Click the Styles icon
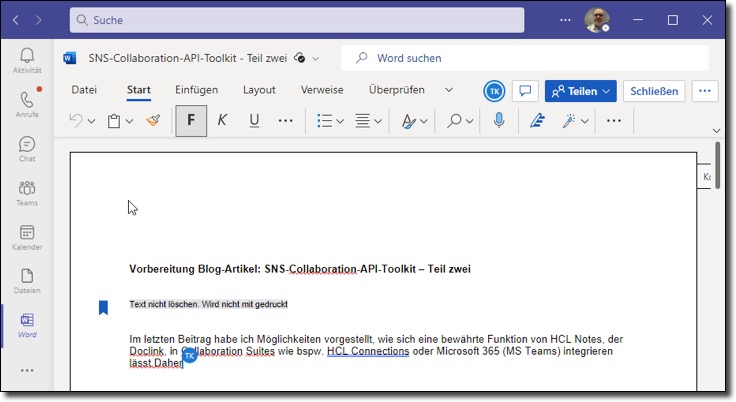736x402 pixels. 408,121
